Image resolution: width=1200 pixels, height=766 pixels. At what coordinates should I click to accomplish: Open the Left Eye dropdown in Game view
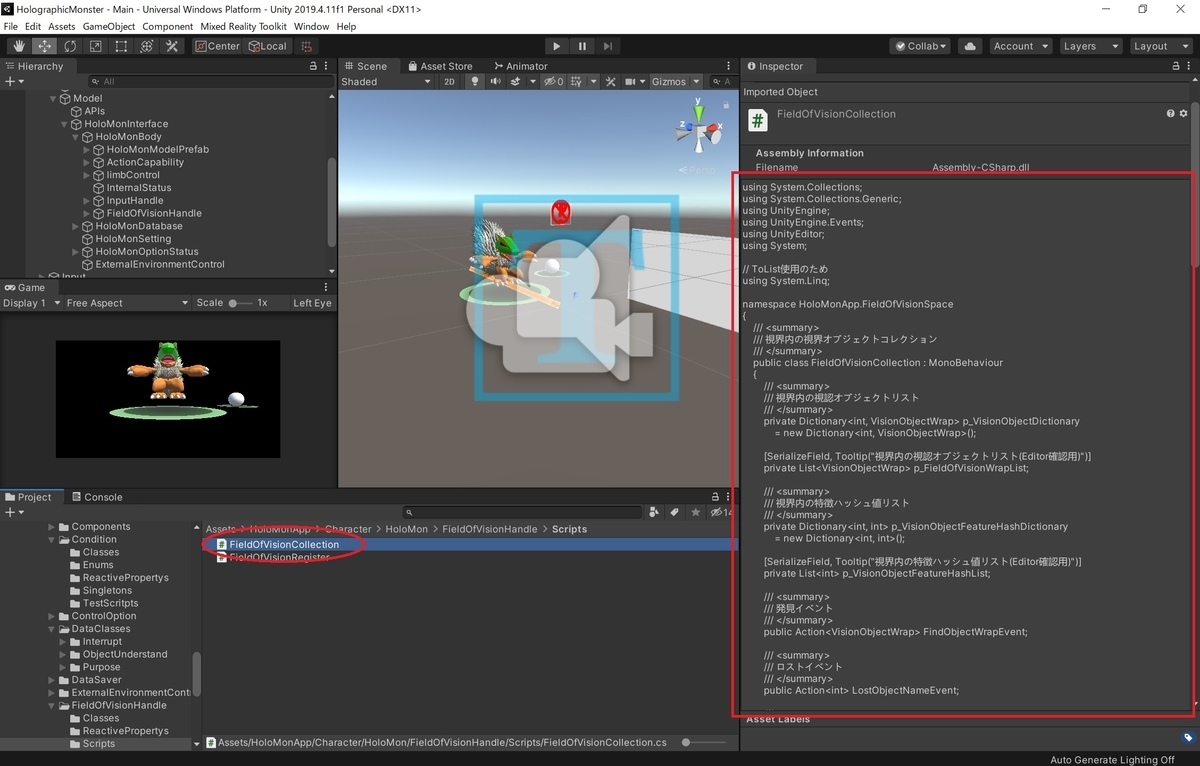tap(311, 303)
